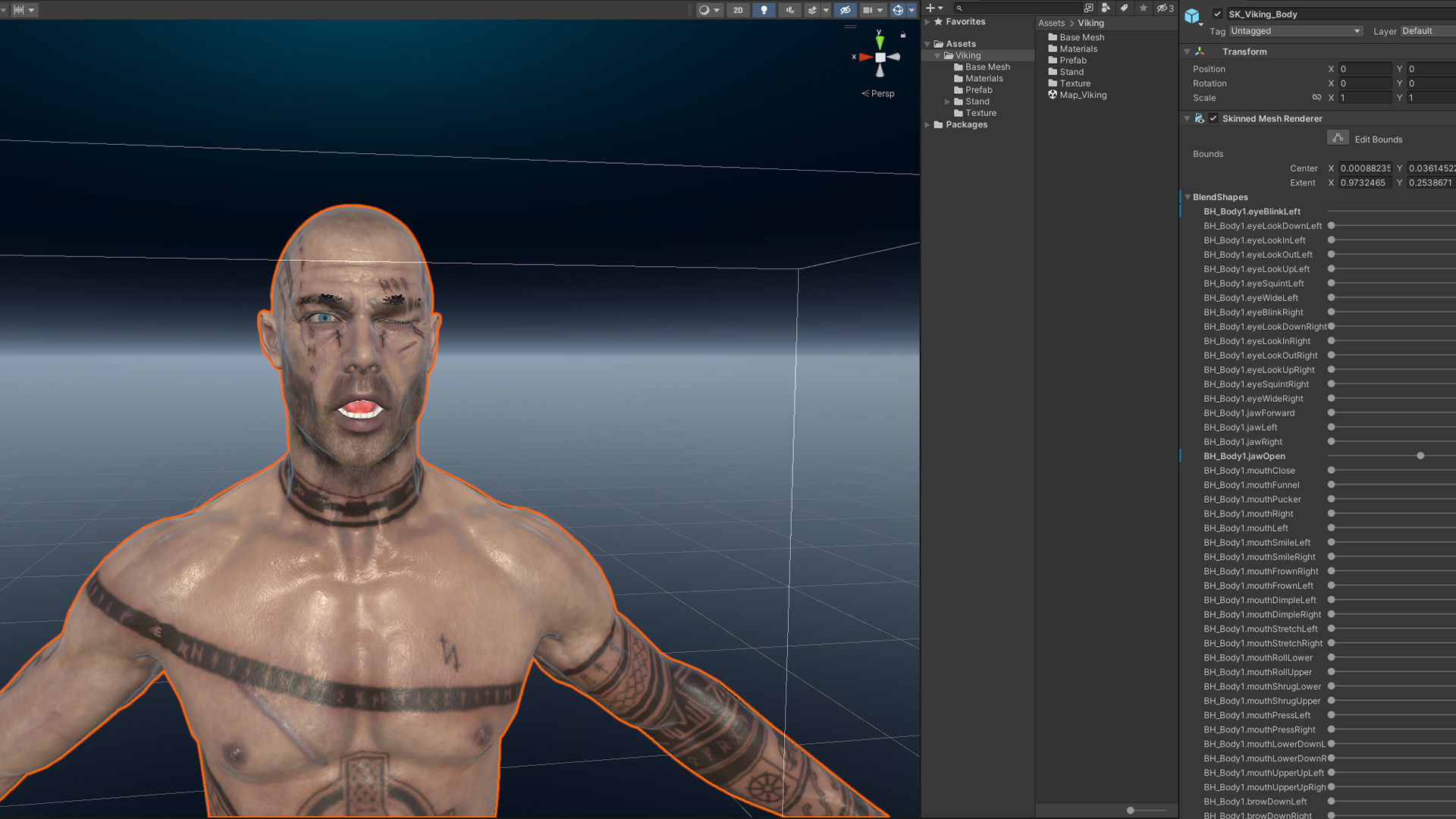This screenshot has width=1456, height=819.
Task: Click the jawOpen blendshape slider handle
Action: (1420, 456)
